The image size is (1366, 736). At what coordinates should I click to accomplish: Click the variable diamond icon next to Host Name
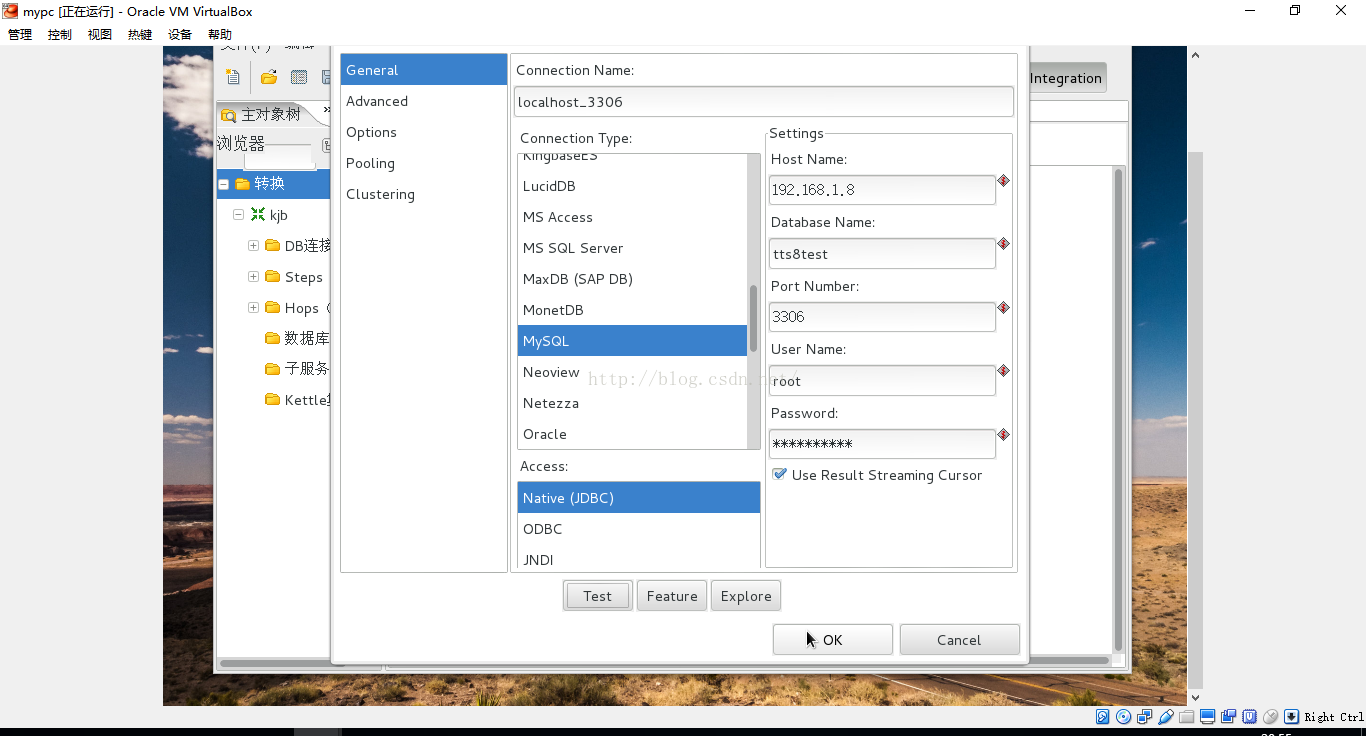tap(1003, 181)
